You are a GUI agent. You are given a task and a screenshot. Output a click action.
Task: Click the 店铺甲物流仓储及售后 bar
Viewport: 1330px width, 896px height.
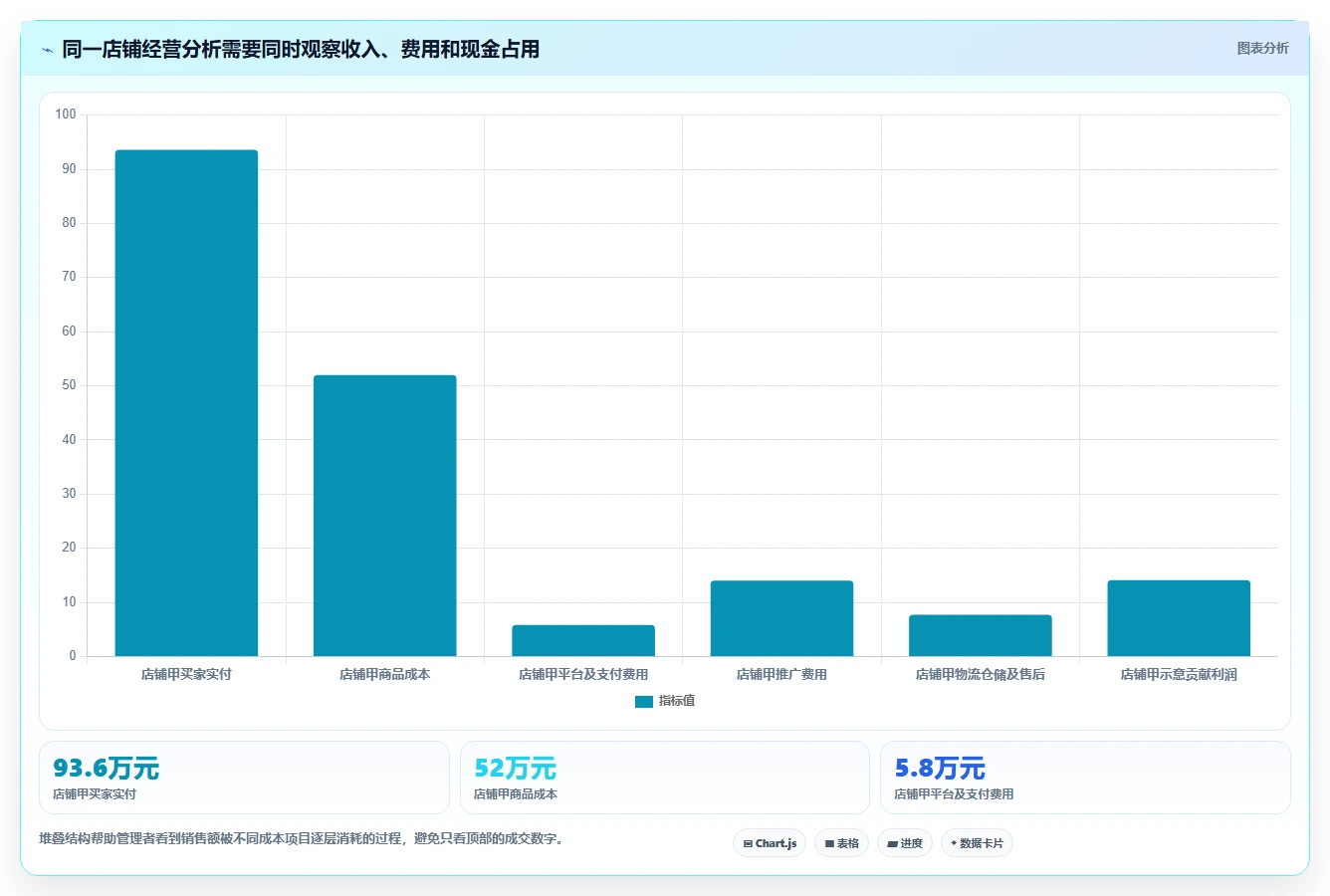tap(981, 635)
